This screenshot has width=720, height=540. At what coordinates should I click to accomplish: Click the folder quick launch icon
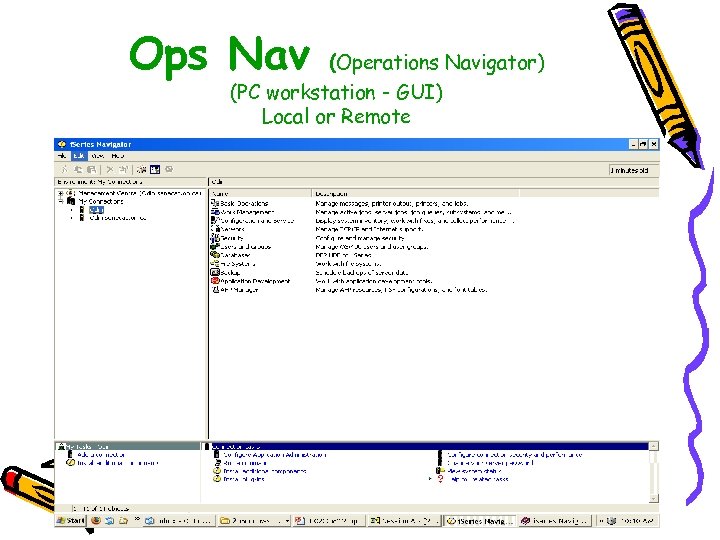click(123, 521)
